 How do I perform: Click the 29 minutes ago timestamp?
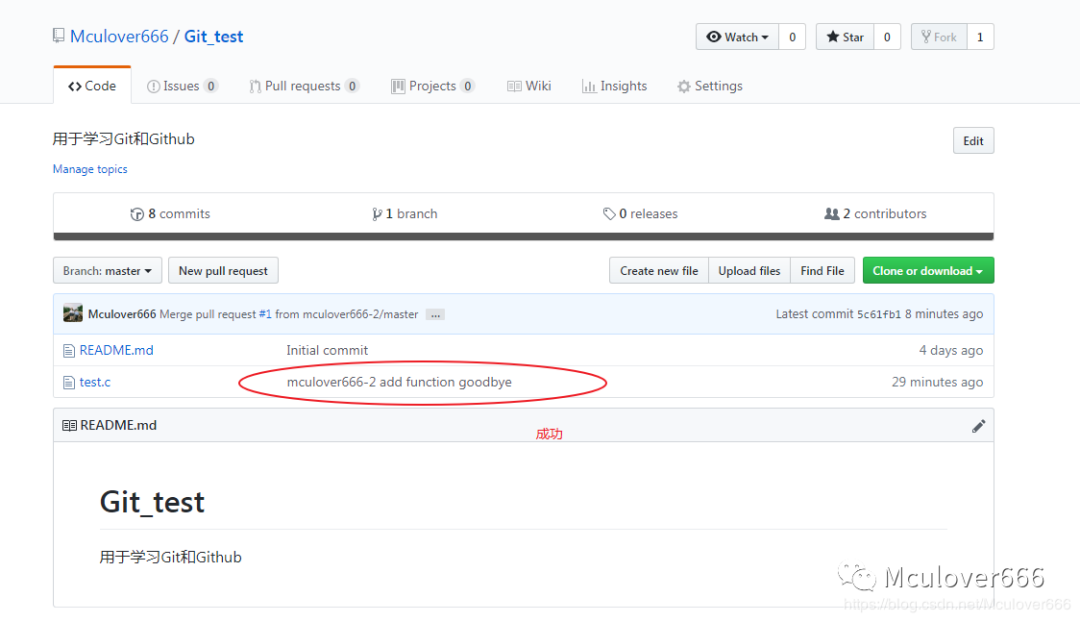coord(937,382)
